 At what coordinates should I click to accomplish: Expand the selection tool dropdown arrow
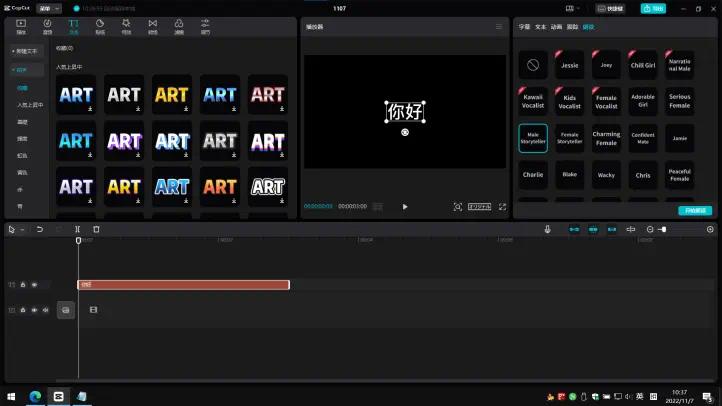tap(22, 229)
